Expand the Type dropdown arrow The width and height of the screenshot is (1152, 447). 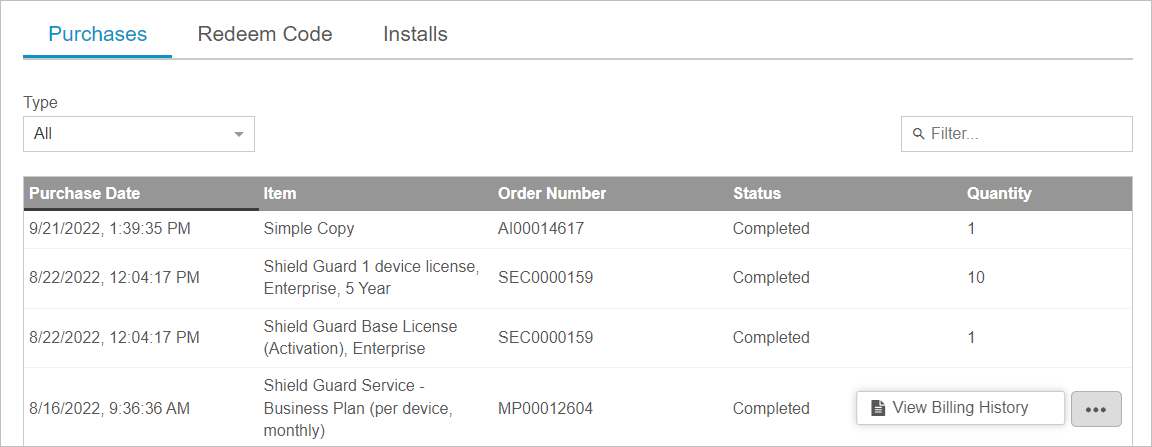[238, 135]
